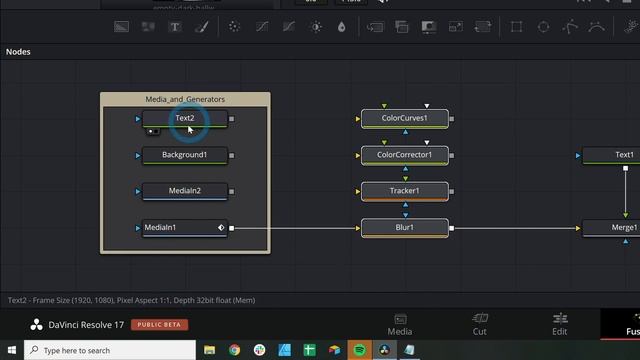Click the output square of Tracker1 node

coord(451,191)
